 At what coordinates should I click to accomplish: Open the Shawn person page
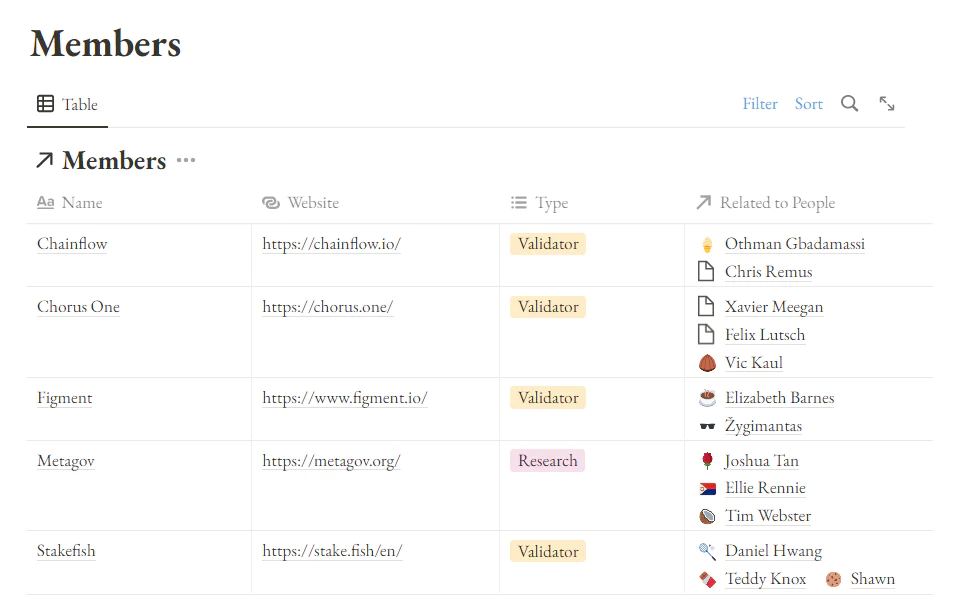tap(872, 579)
